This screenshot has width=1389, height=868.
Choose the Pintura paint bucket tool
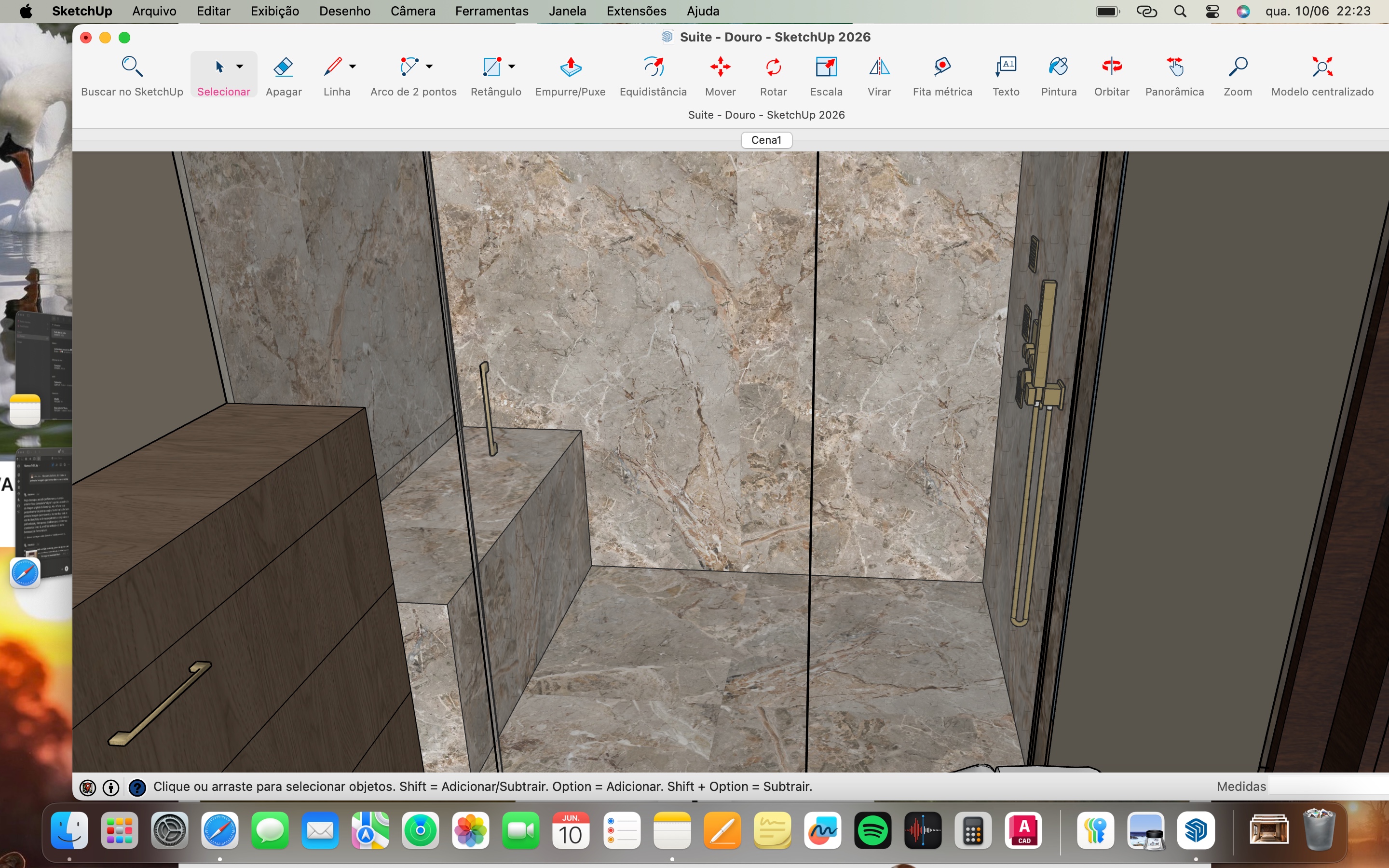1059,76
